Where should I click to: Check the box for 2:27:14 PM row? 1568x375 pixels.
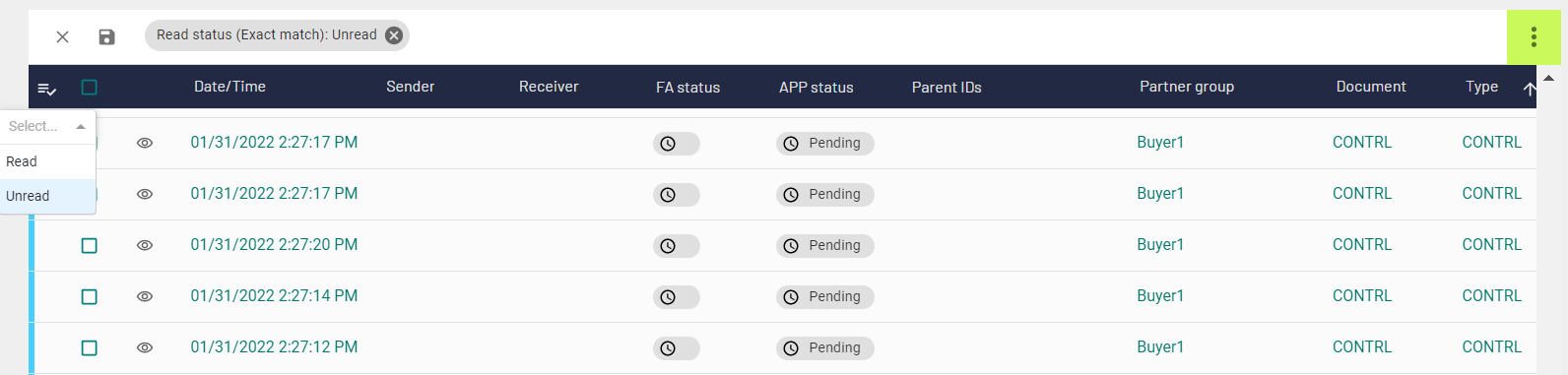[90, 296]
